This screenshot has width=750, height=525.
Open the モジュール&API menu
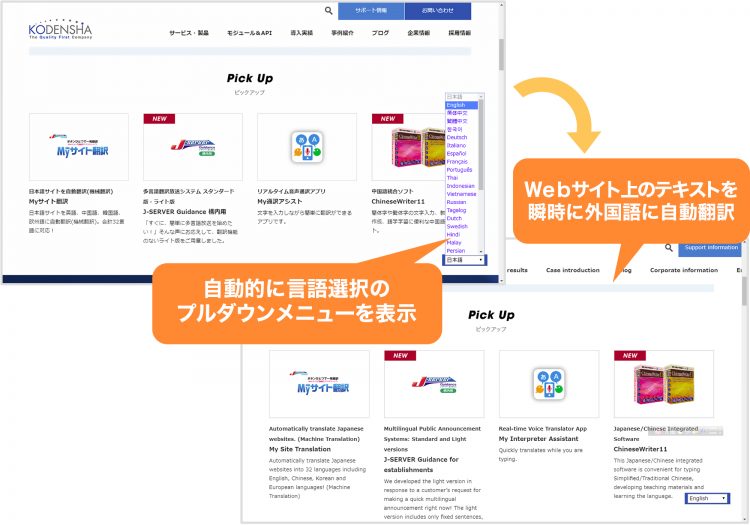249,33
